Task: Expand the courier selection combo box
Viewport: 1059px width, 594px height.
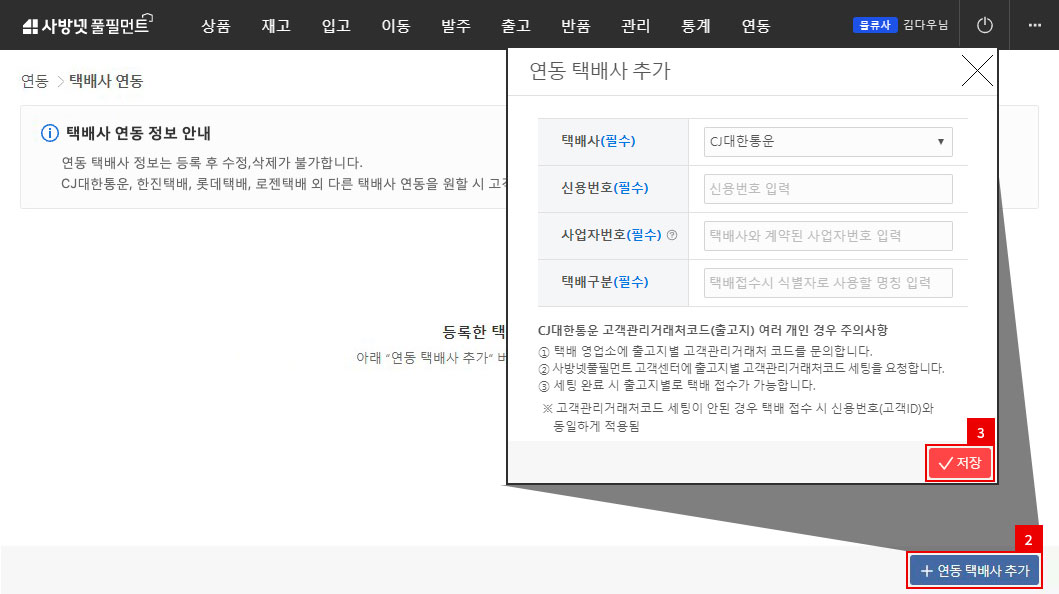Action: [828, 141]
